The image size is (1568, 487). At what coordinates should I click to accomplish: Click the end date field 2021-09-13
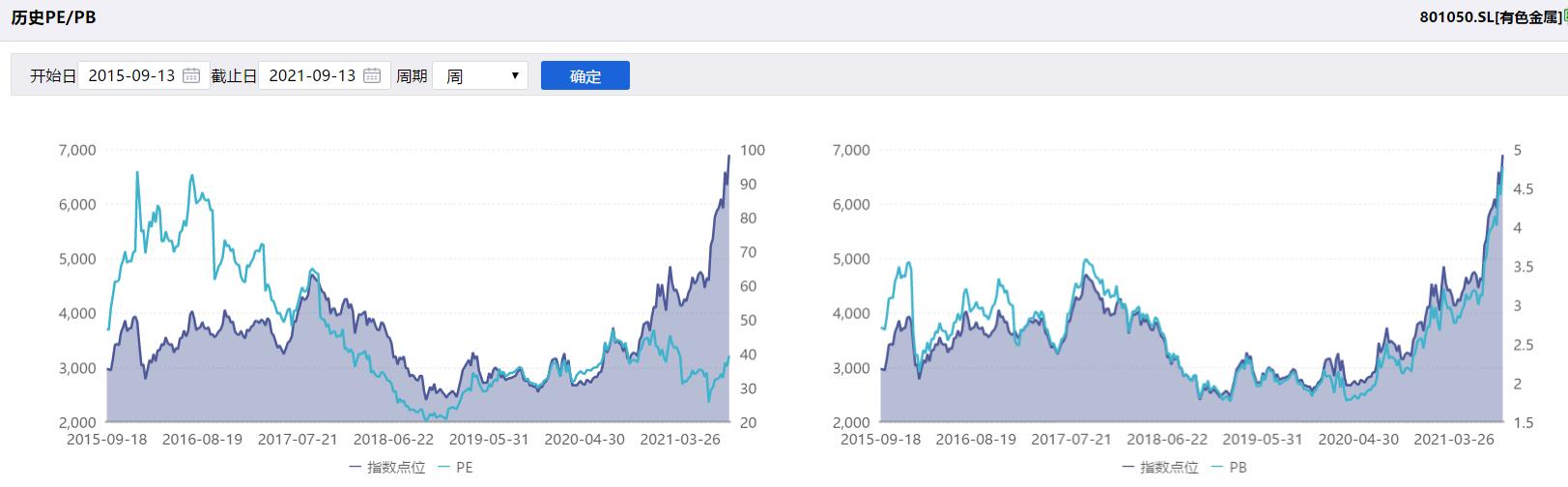[312, 75]
